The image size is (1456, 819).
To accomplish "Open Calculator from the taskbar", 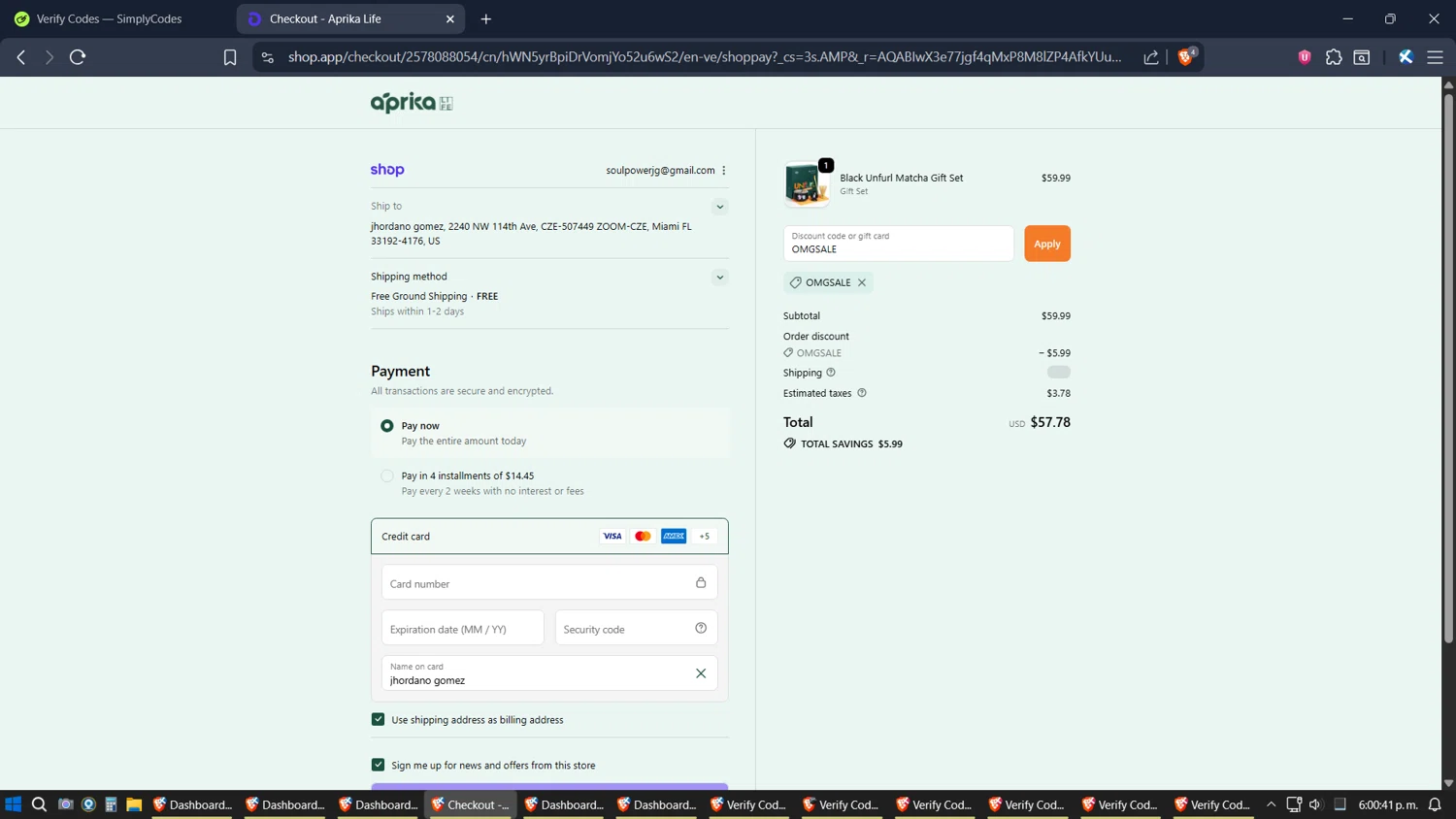I will [111, 804].
